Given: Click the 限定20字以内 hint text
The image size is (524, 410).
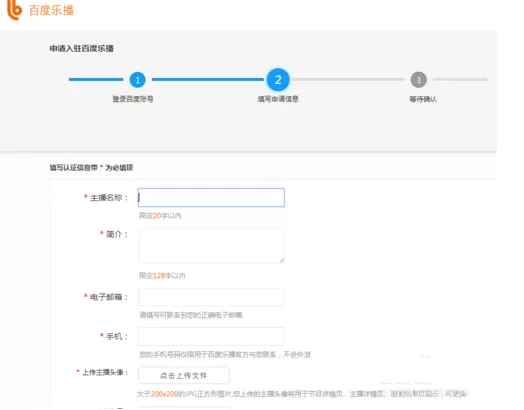Looking at the screenshot, I should 160,216.
